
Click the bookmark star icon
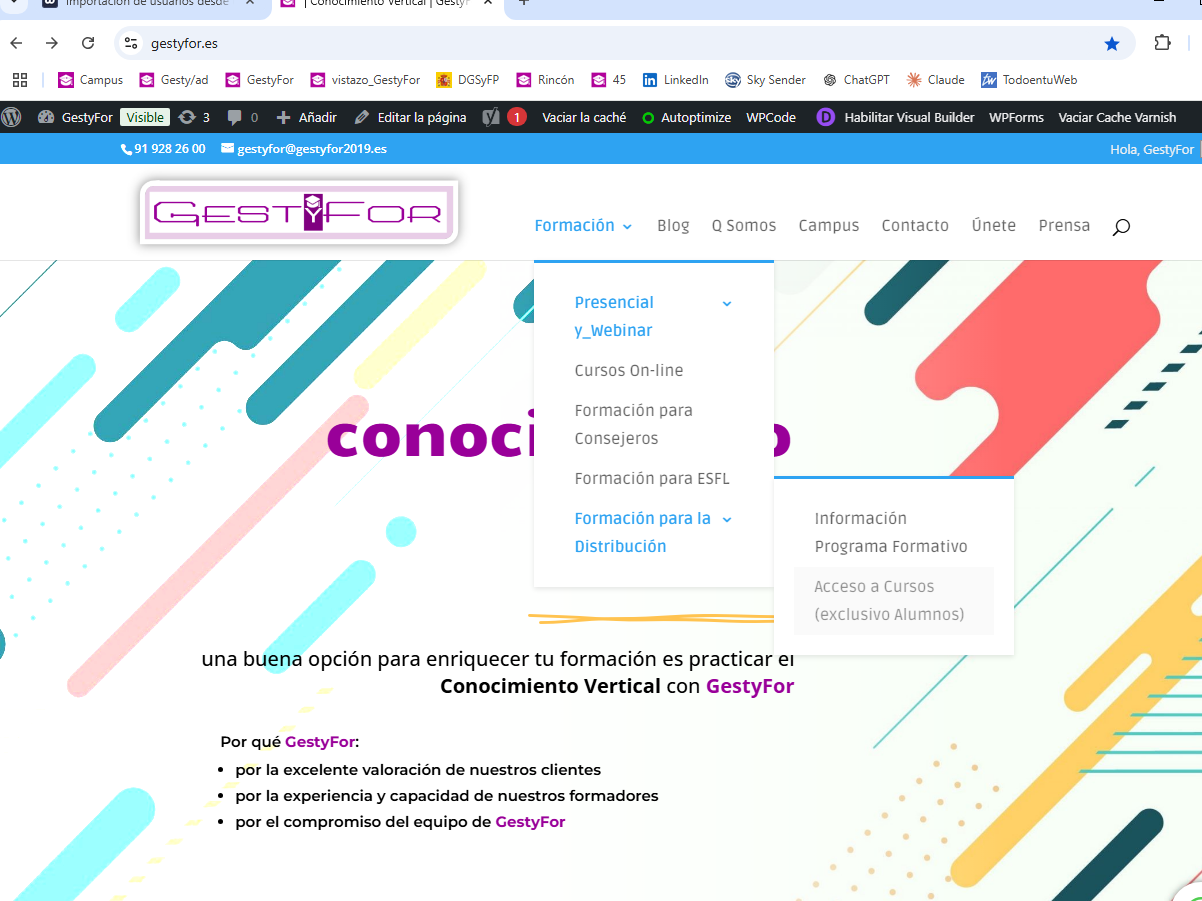1112,43
